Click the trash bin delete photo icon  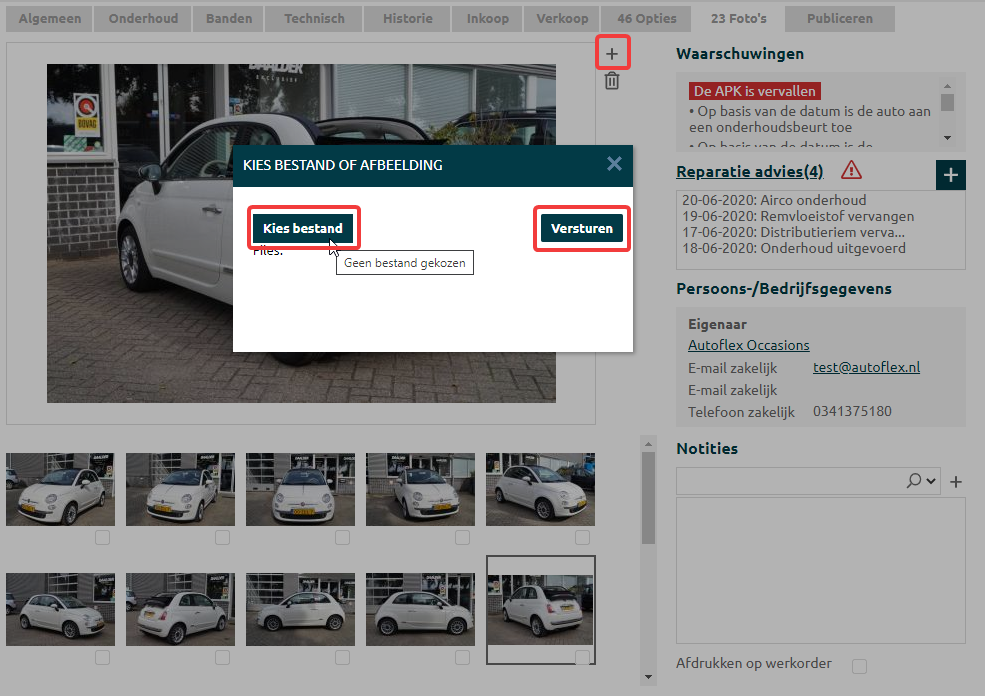tap(612, 81)
